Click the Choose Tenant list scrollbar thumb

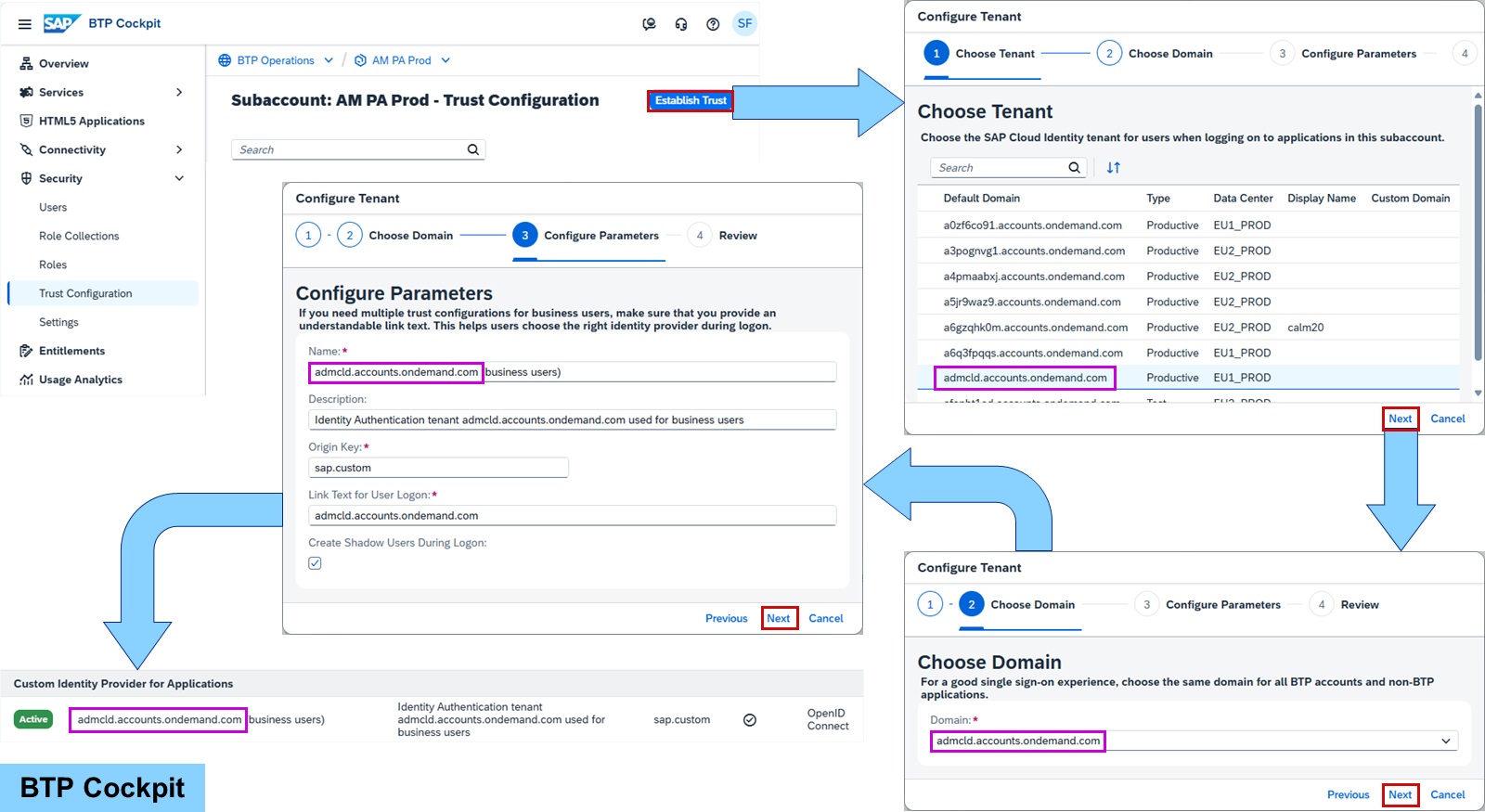click(x=1478, y=232)
